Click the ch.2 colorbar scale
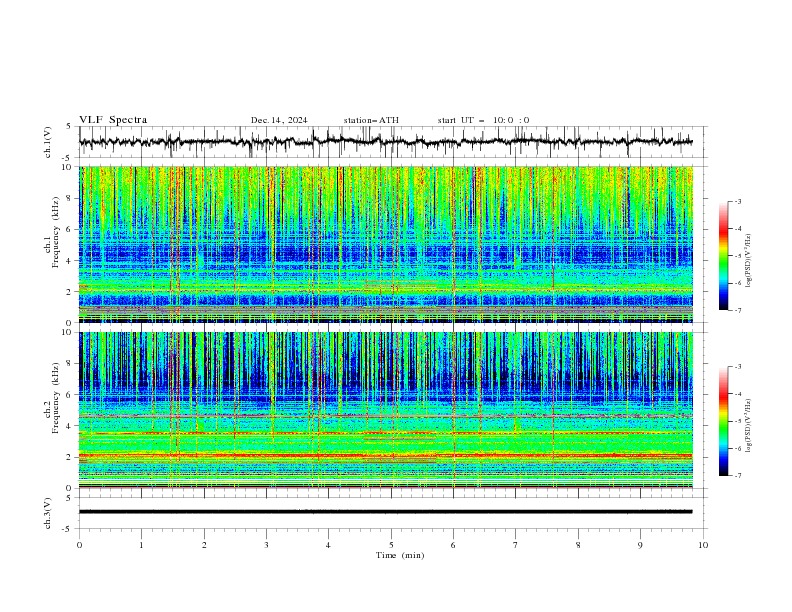 (x=723, y=421)
